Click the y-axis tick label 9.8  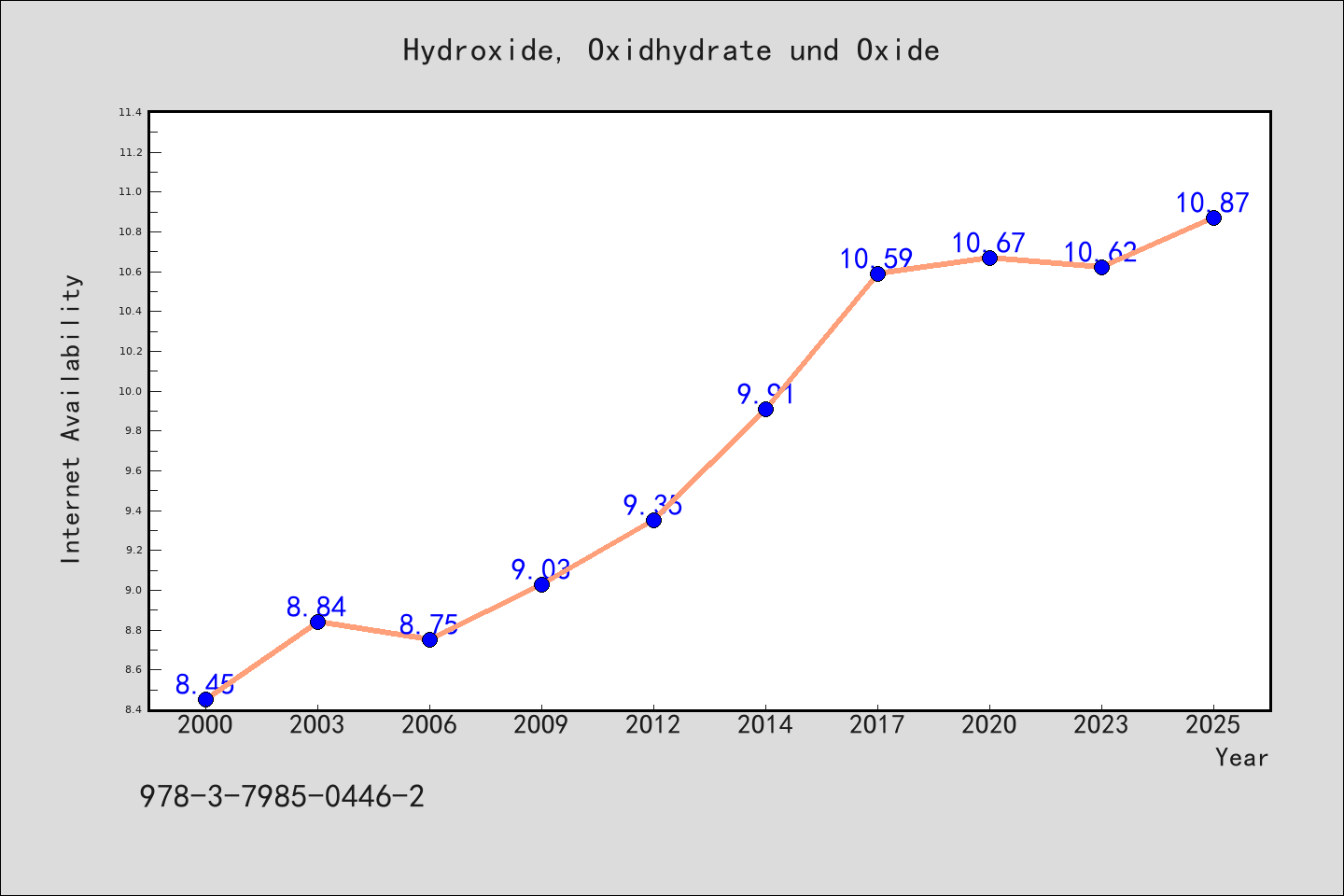(x=133, y=431)
